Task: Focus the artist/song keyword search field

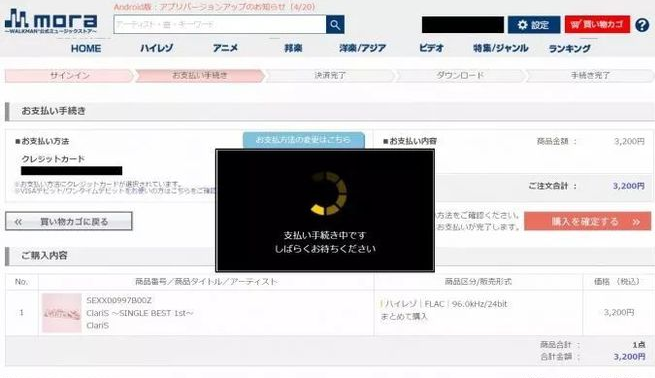Action: coord(220,25)
